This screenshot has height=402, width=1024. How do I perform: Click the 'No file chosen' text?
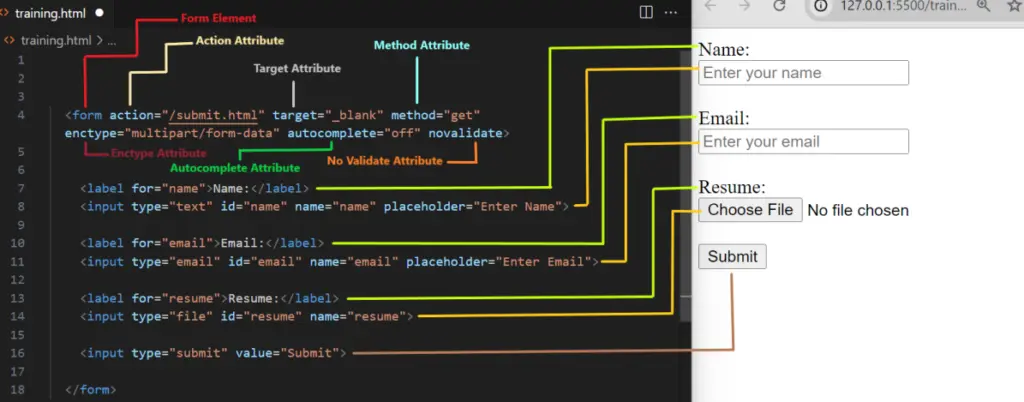pyautogui.click(x=857, y=210)
